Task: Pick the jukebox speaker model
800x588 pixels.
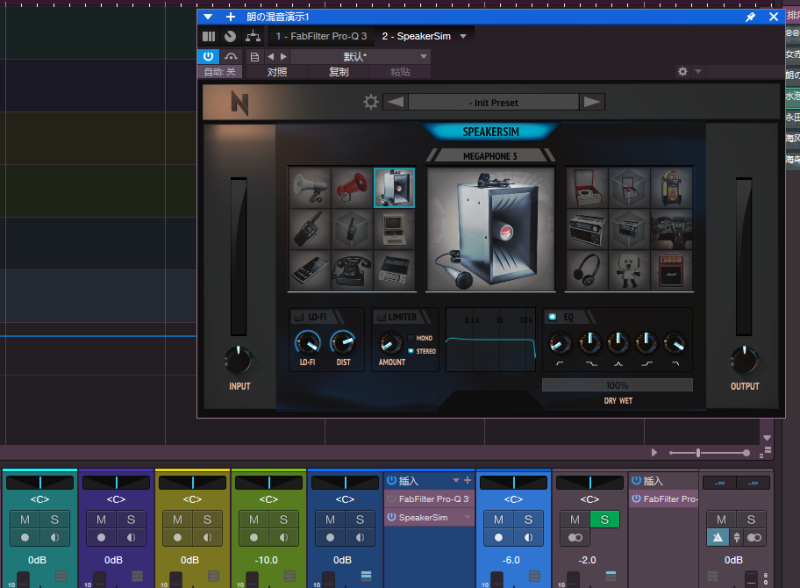Action: pyautogui.click(x=670, y=187)
